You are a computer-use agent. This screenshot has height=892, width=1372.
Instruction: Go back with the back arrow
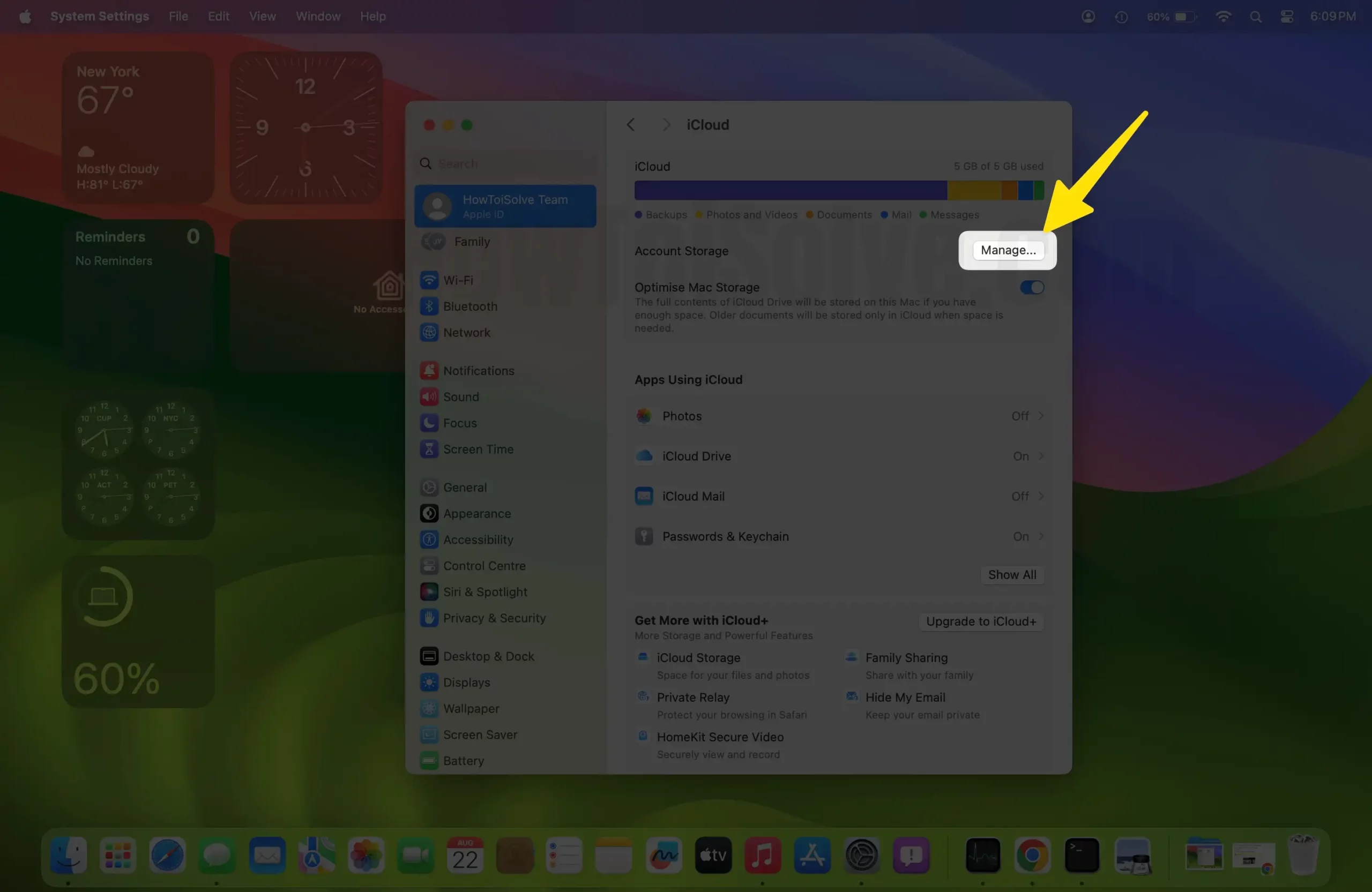(631, 124)
